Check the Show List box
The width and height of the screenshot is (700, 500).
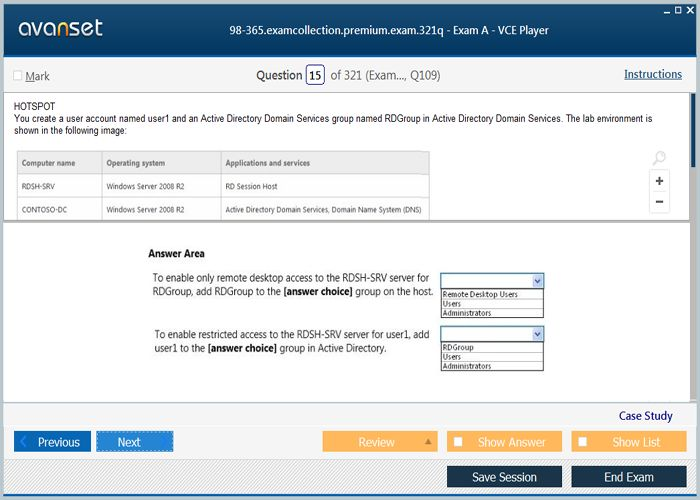coord(583,442)
